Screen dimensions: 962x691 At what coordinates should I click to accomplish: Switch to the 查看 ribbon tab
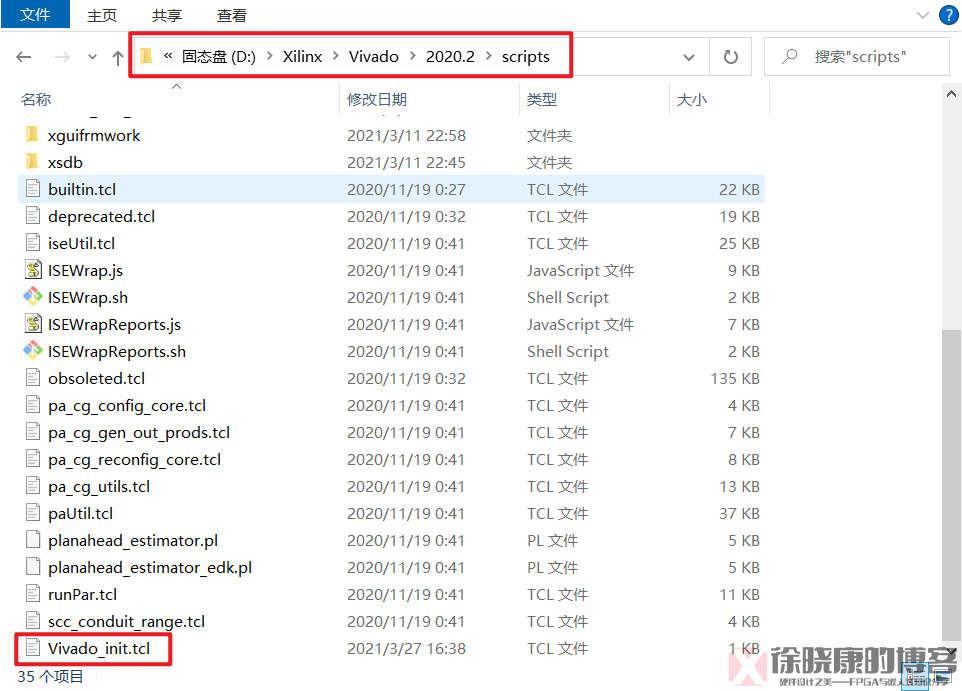[x=232, y=15]
